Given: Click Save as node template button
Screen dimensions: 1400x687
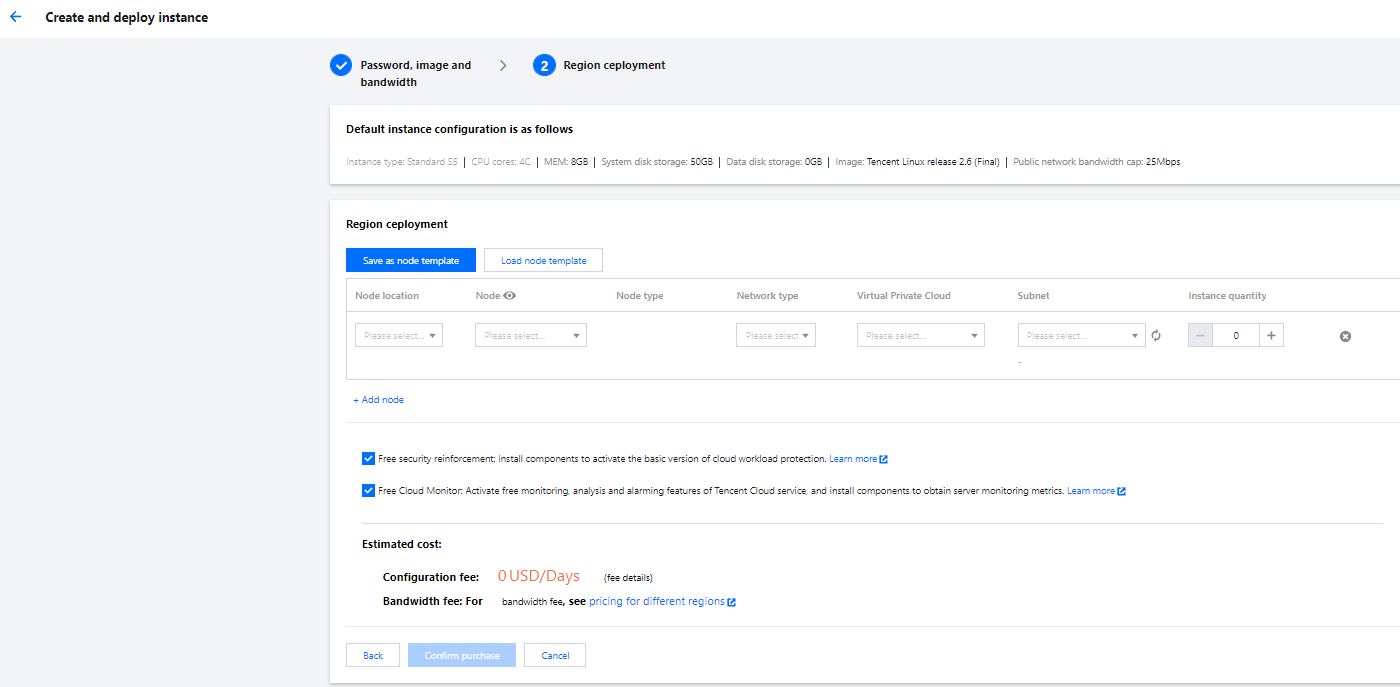Looking at the screenshot, I should click(x=411, y=261).
